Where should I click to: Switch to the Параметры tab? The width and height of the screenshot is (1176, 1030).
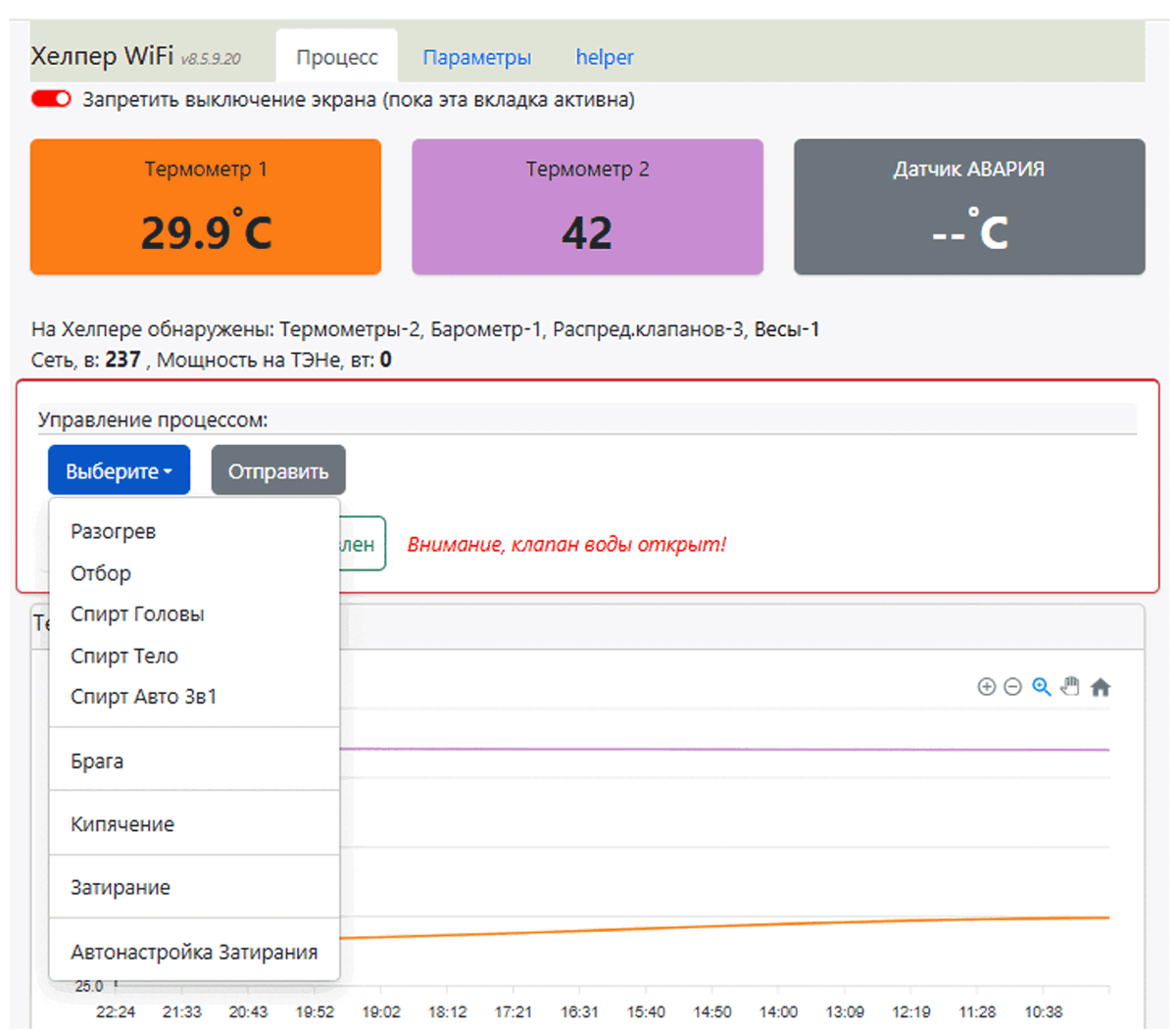[476, 58]
